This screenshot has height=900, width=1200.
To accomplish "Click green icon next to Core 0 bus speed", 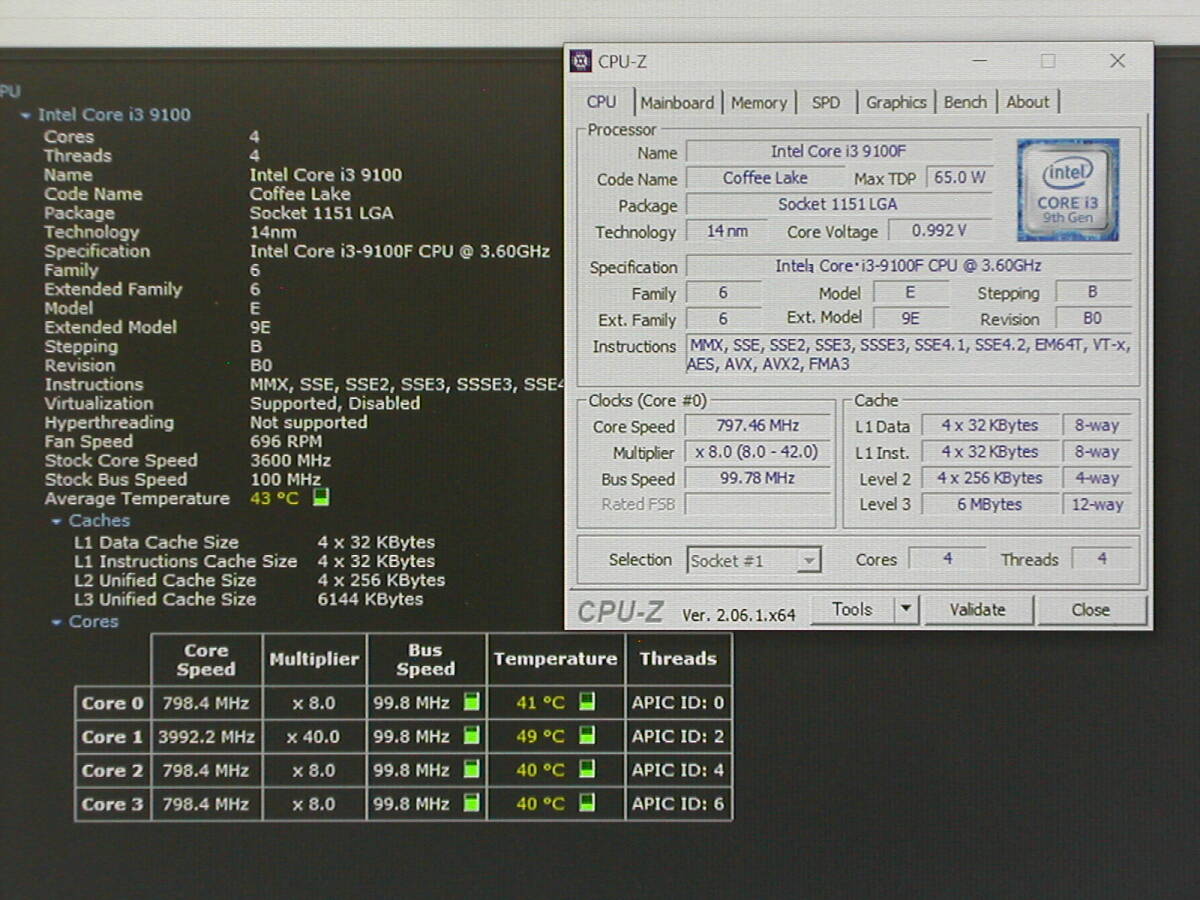I will tap(471, 702).
